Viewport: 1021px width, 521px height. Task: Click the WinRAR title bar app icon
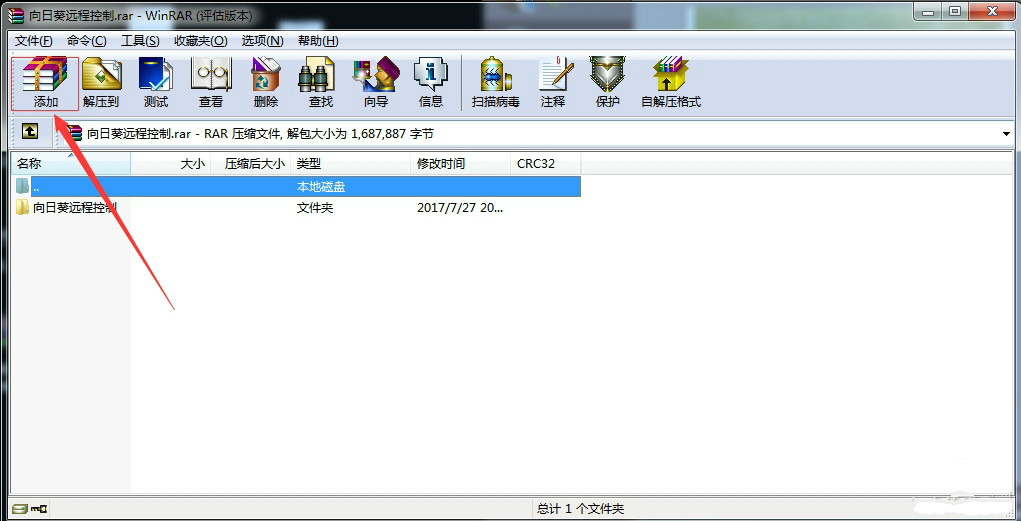pyautogui.click(x=14, y=15)
